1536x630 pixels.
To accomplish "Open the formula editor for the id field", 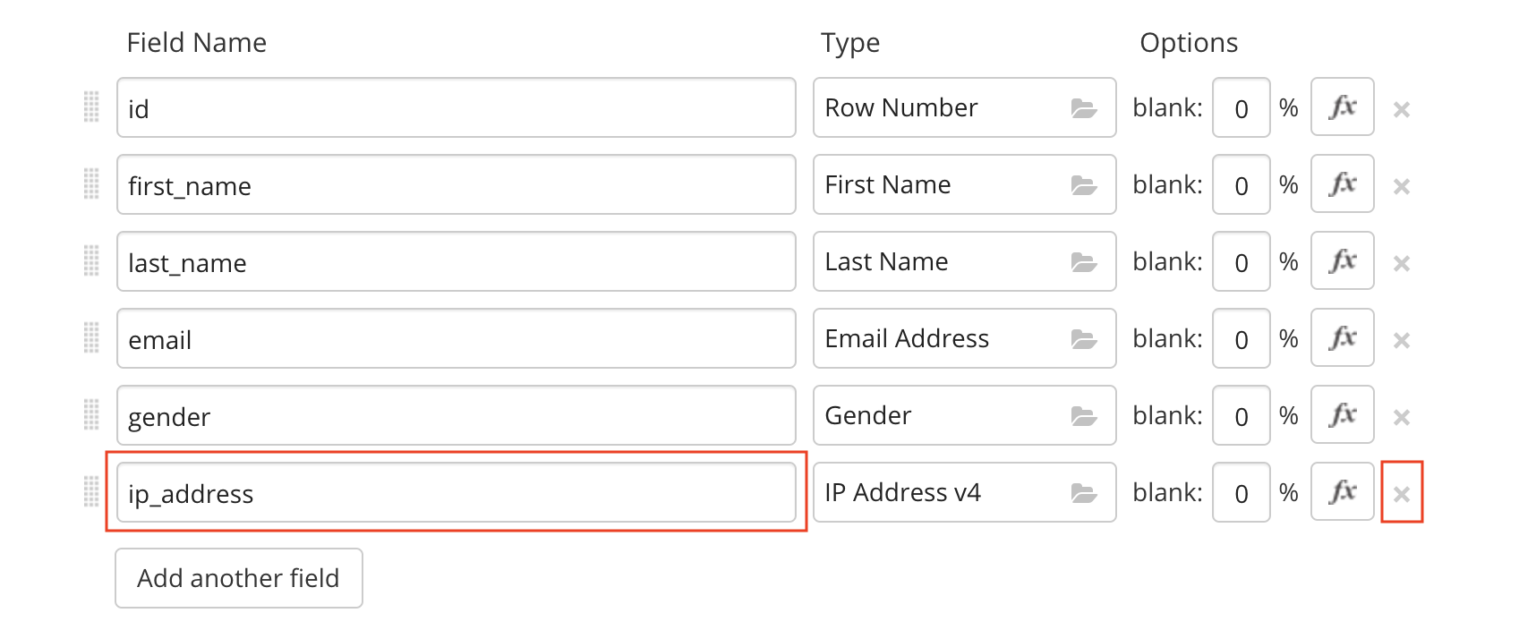I will tap(1342, 107).
